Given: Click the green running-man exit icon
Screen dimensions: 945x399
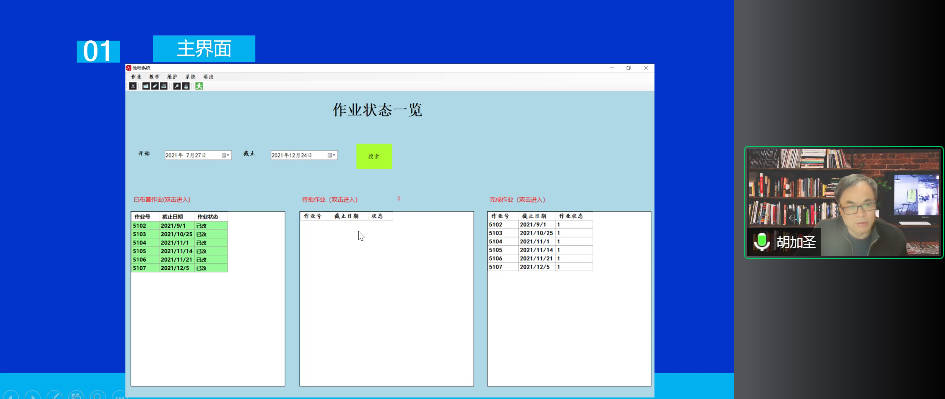Looking at the screenshot, I should 199,86.
